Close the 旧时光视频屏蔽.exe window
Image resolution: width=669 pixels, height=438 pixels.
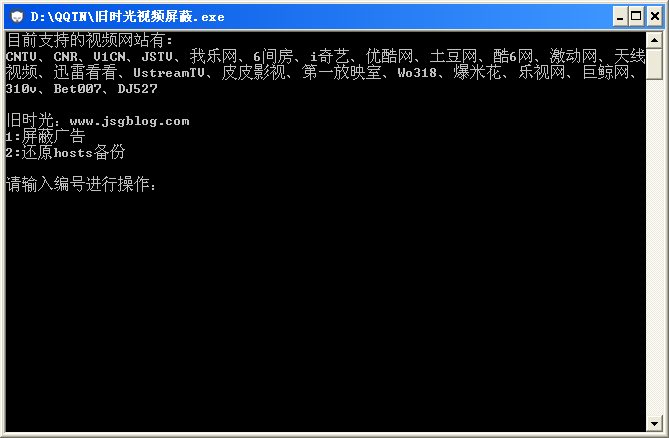pyautogui.click(x=654, y=17)
